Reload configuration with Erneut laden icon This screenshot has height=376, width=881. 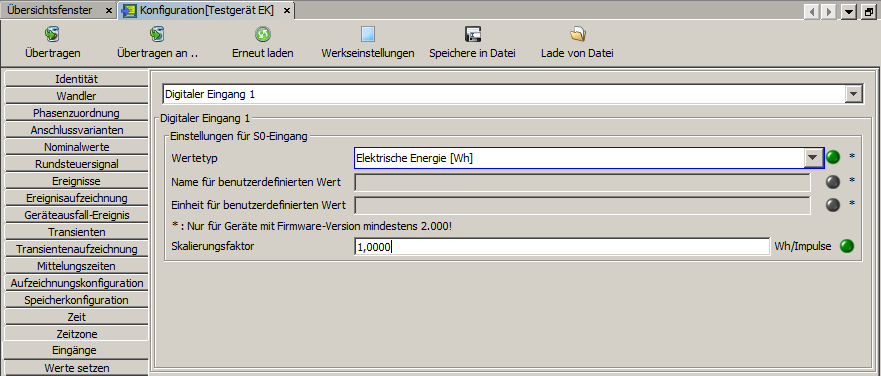262,35
